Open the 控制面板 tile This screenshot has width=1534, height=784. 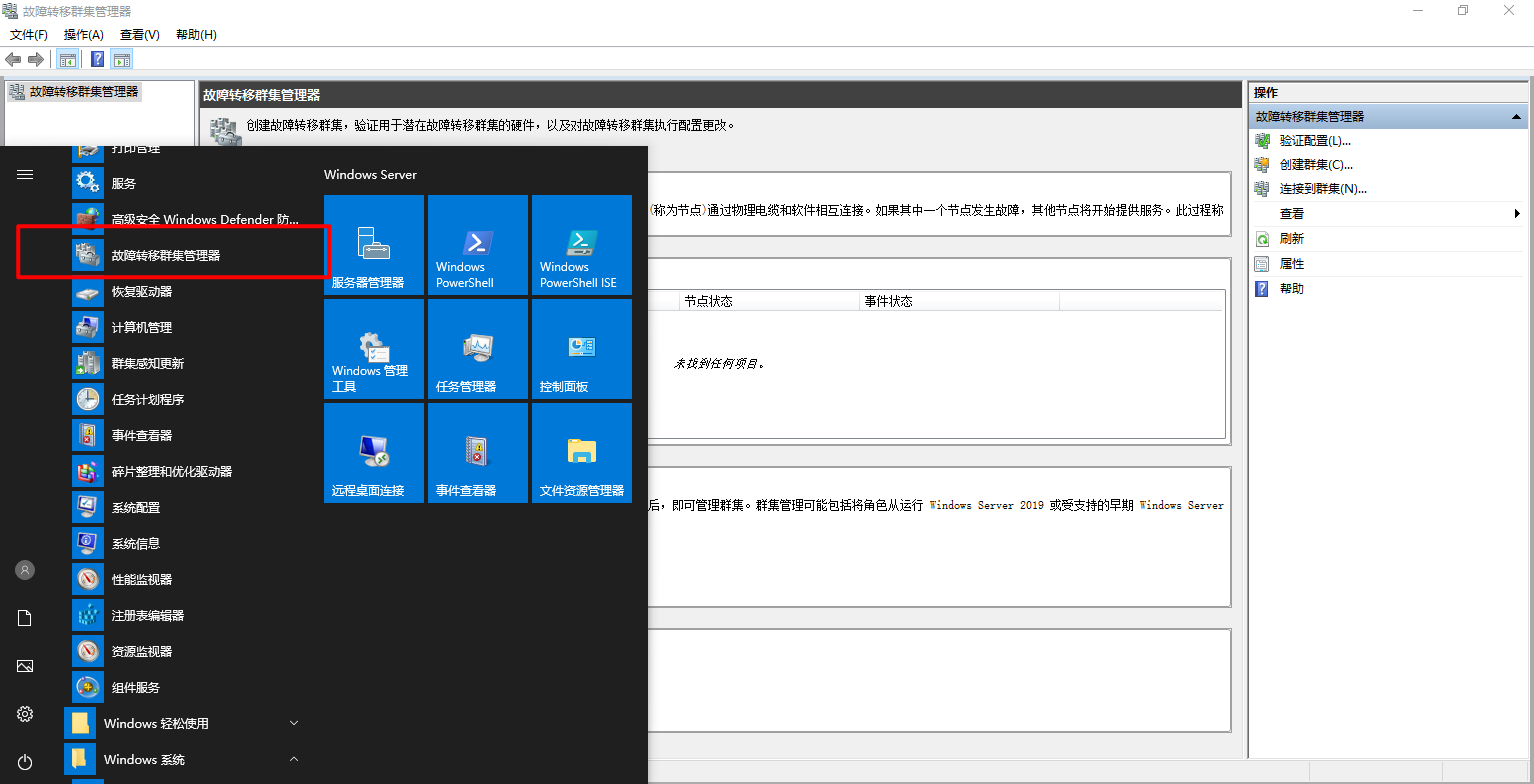tap(581, 349)
